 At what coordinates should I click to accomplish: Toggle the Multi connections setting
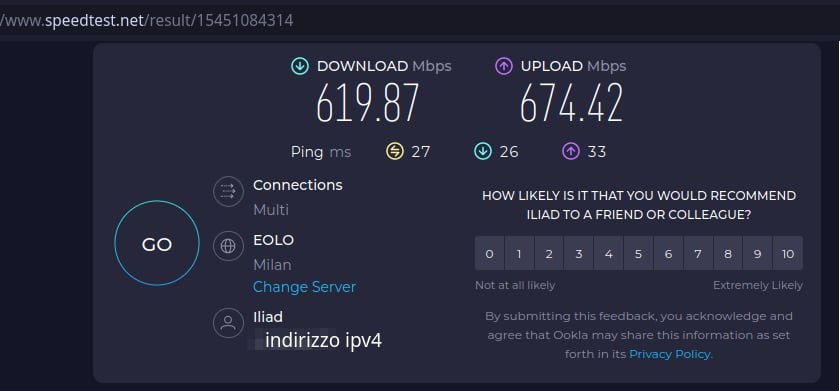(x=271, y=209)
